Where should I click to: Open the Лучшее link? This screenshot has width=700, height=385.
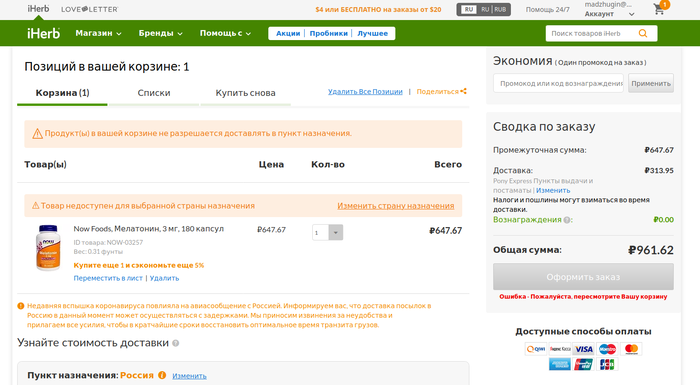tap(373, 33)
